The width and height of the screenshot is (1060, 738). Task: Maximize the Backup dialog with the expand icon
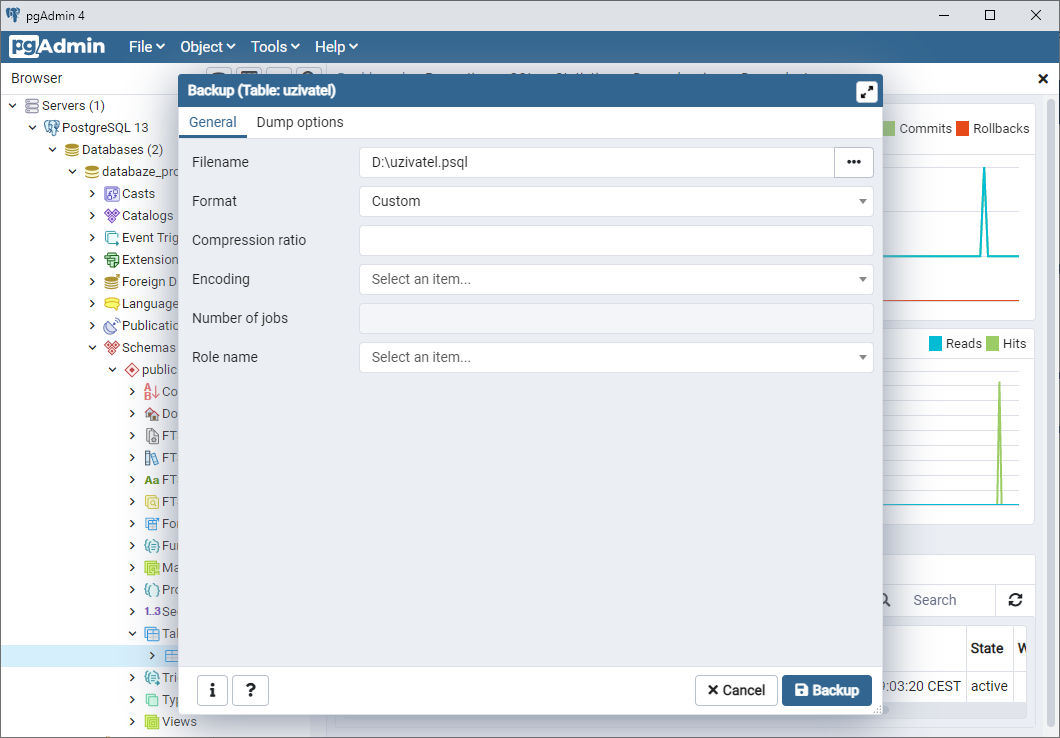click(x=866, y=90)
